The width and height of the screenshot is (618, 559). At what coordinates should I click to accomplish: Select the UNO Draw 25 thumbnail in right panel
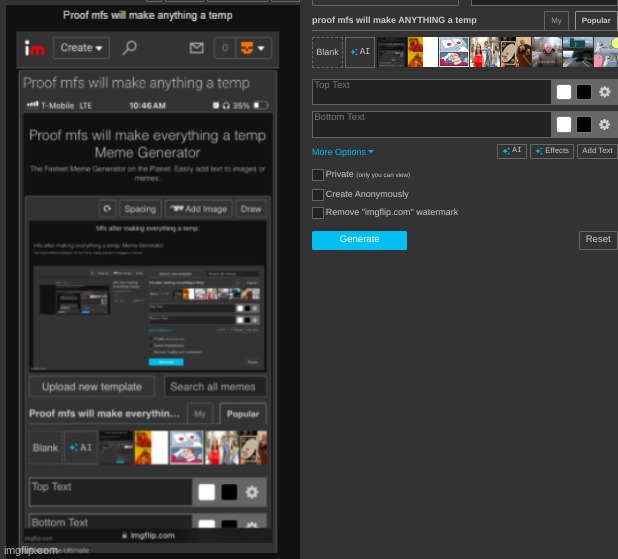(516, 52)
